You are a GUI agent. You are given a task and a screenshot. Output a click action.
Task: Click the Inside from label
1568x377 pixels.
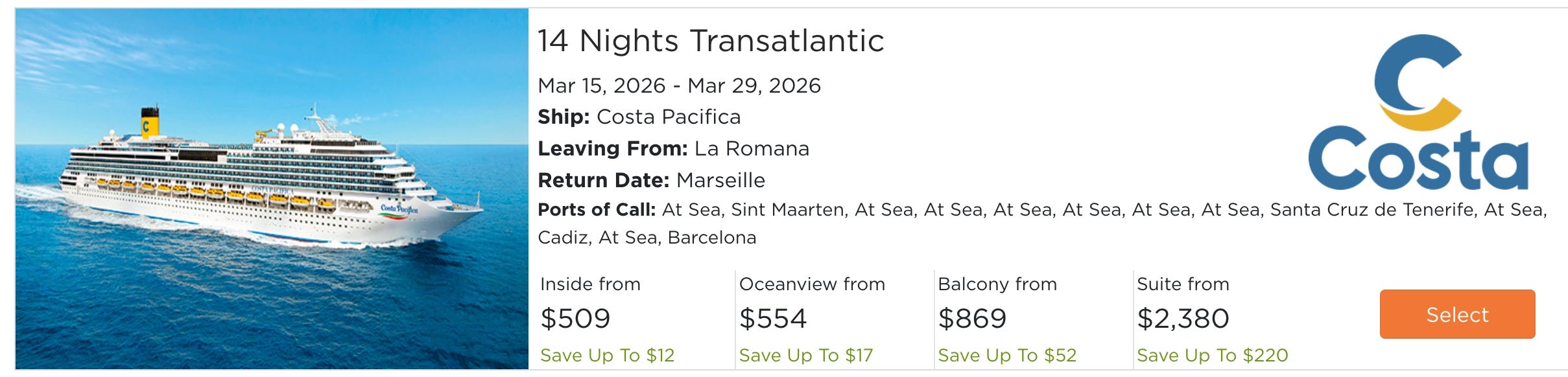[590, 284]
